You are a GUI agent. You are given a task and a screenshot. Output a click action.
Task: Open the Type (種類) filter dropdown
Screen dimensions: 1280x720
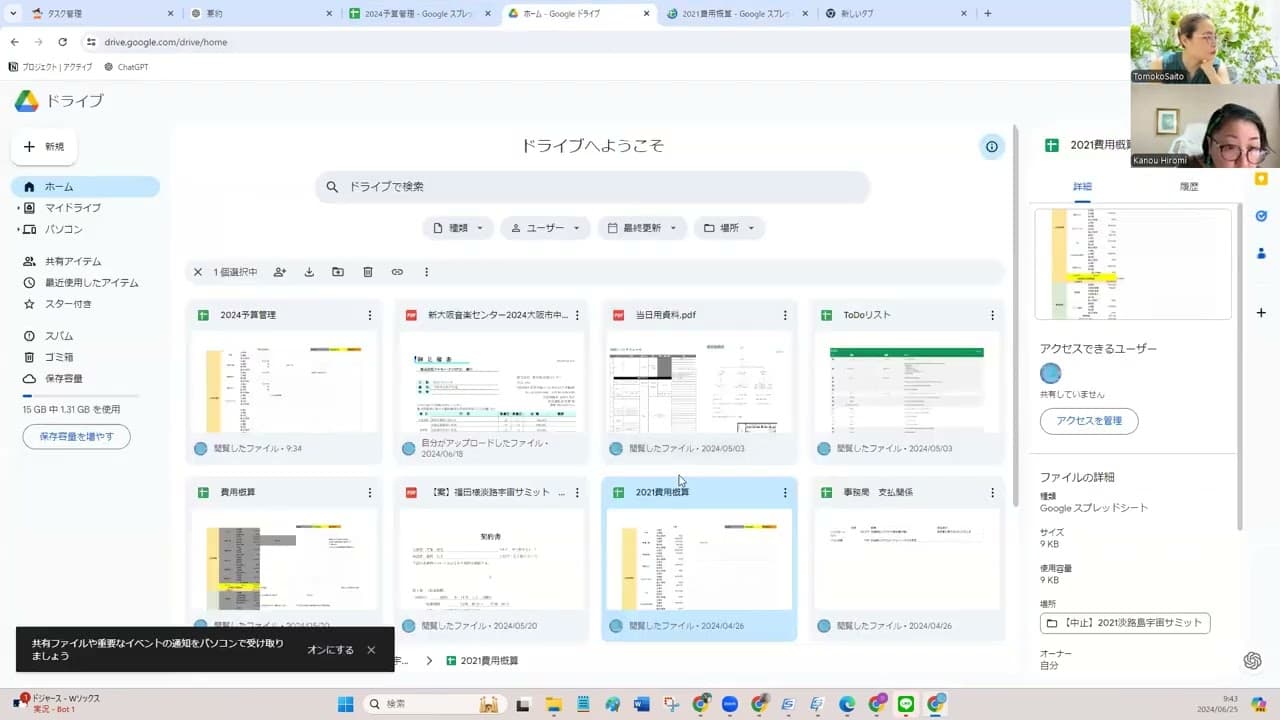point(458,228)
